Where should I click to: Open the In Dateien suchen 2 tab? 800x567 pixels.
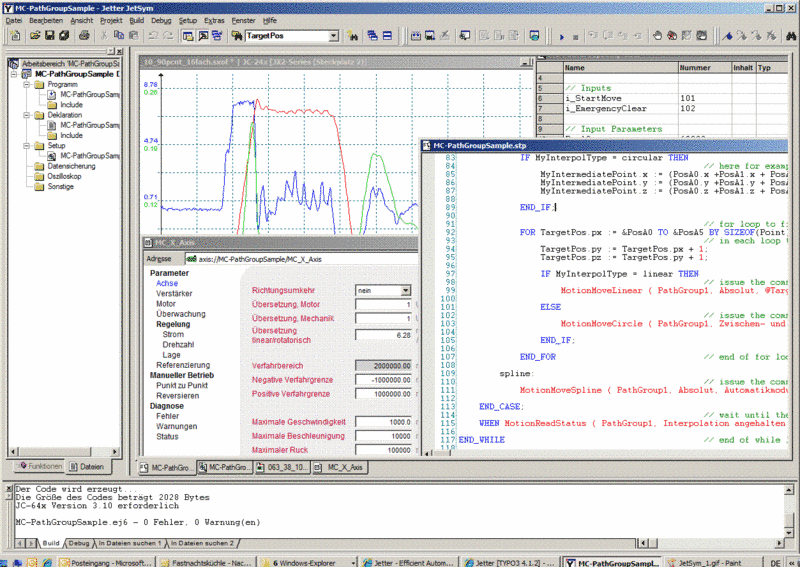pos(202,543)
